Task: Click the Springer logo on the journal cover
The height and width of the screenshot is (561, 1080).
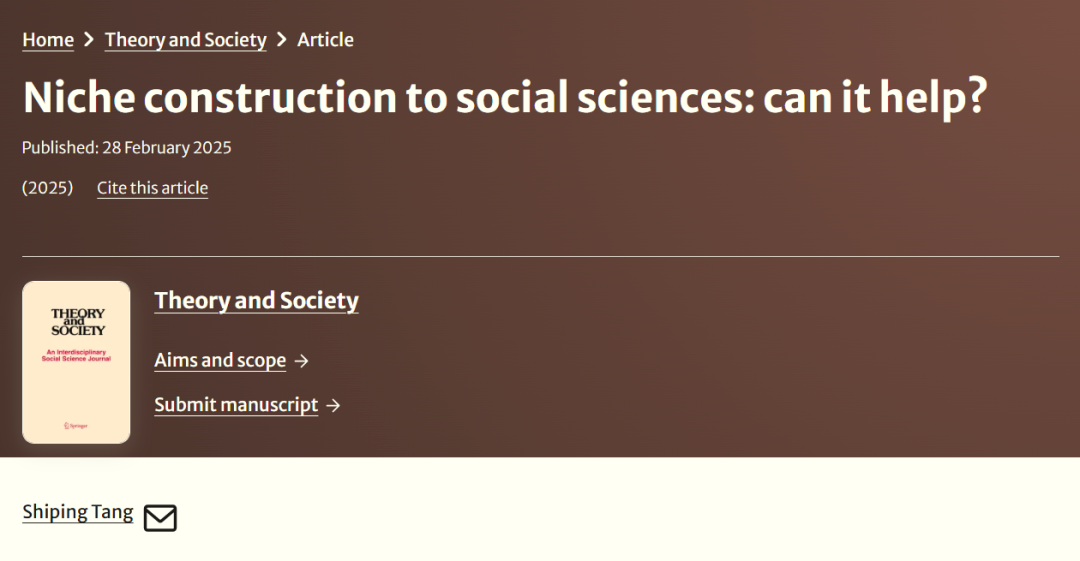Action: (76, 426)
